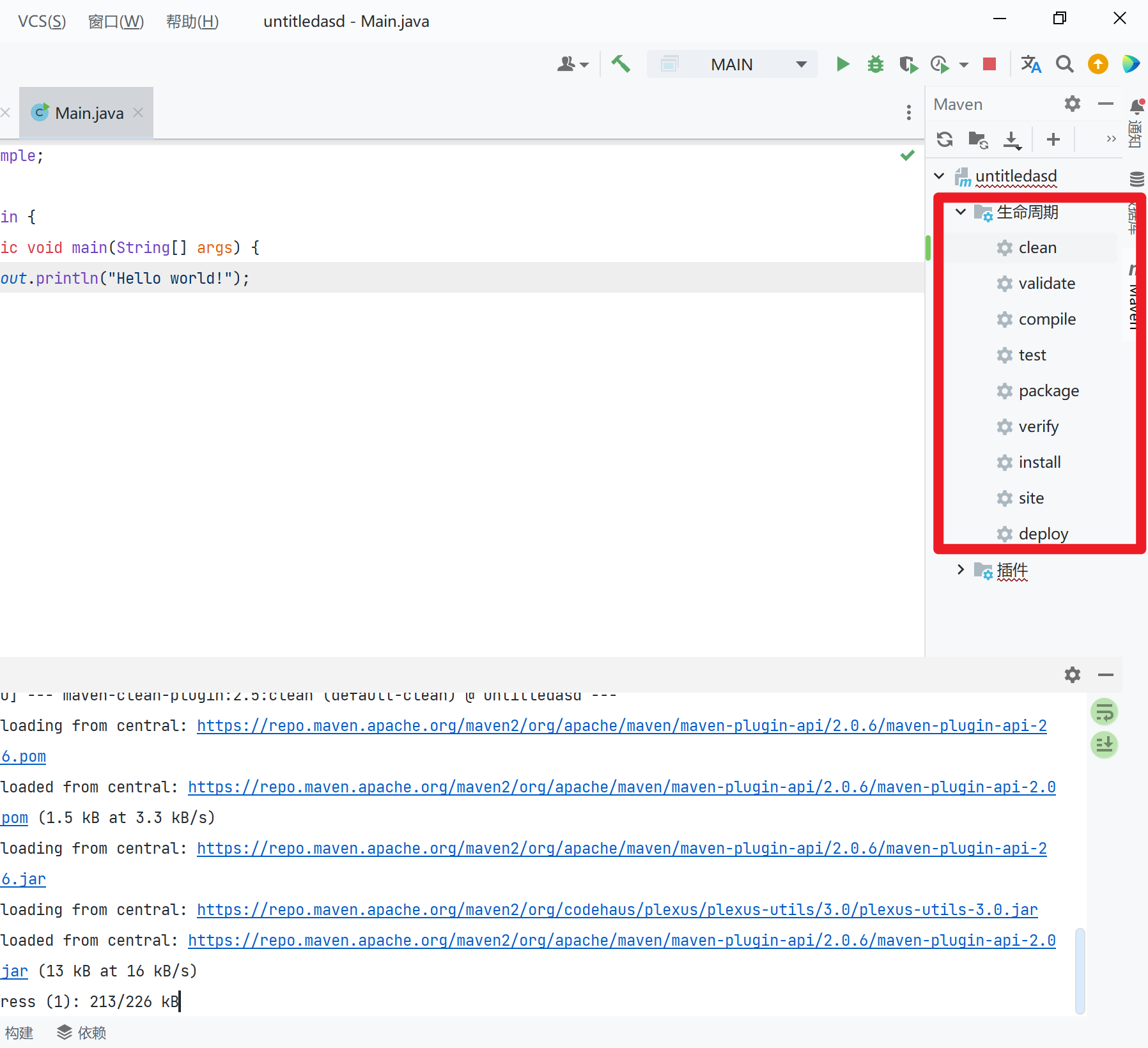1148x1048 pixels.
Task: Open editor tabs more options menu
Action: point(908,113)
